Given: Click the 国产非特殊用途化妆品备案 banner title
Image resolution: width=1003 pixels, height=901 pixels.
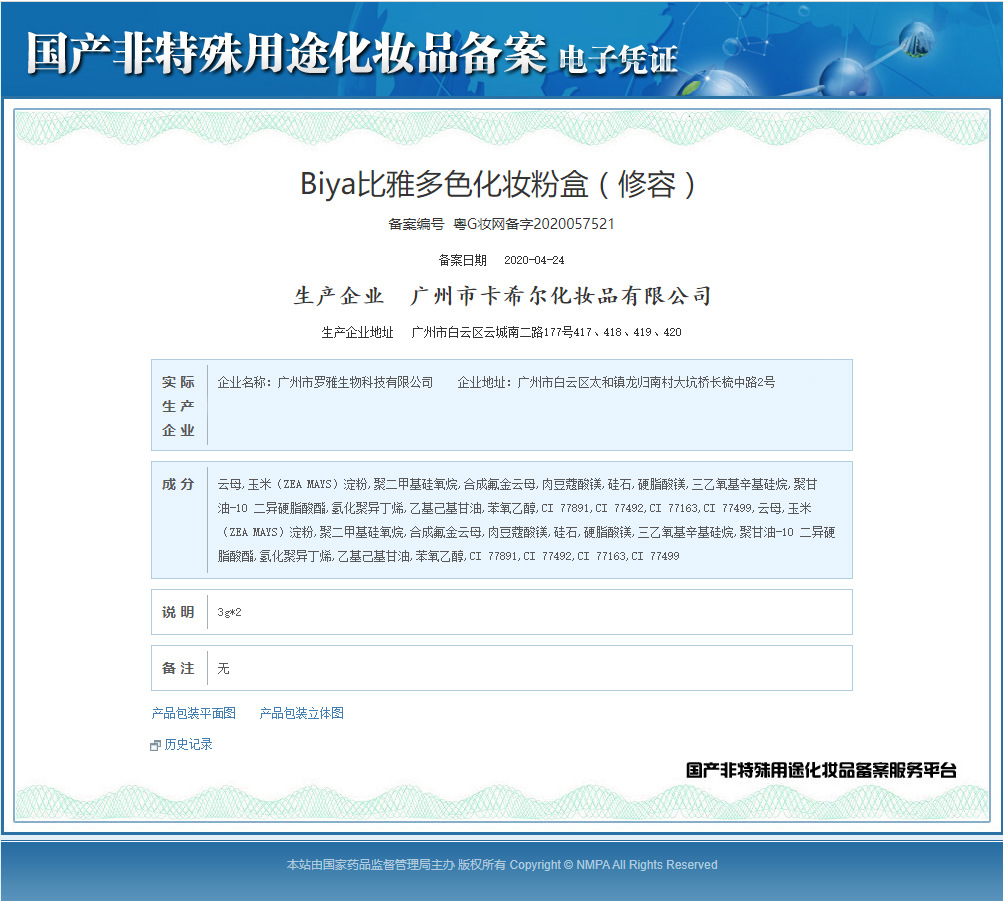Looking at the screenshot, I should (286, 52).
